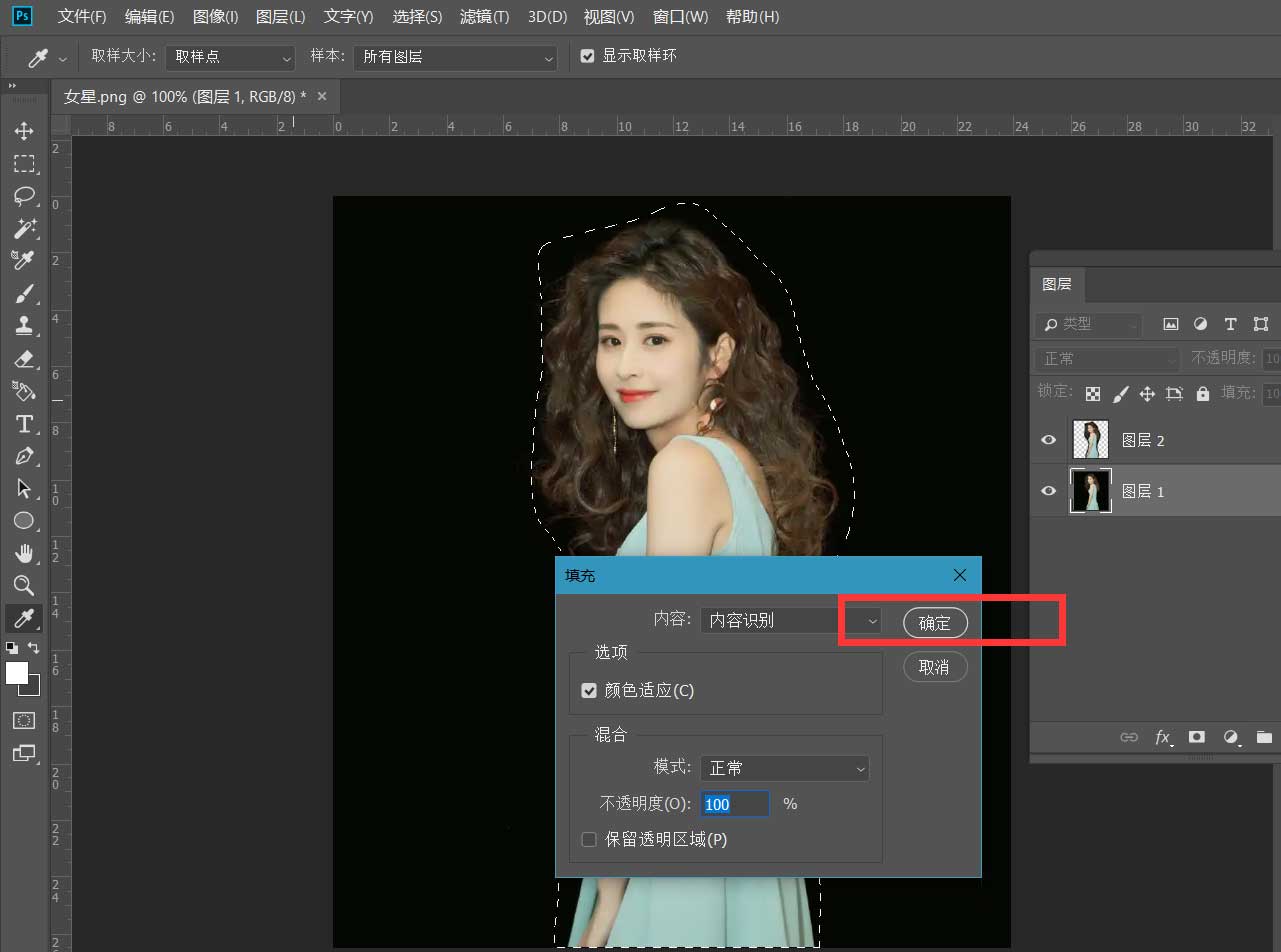This screenshot has height=952, width=1281.
Task: Open layer blend mode 正常 dropdown
Action: (1107, 358)
